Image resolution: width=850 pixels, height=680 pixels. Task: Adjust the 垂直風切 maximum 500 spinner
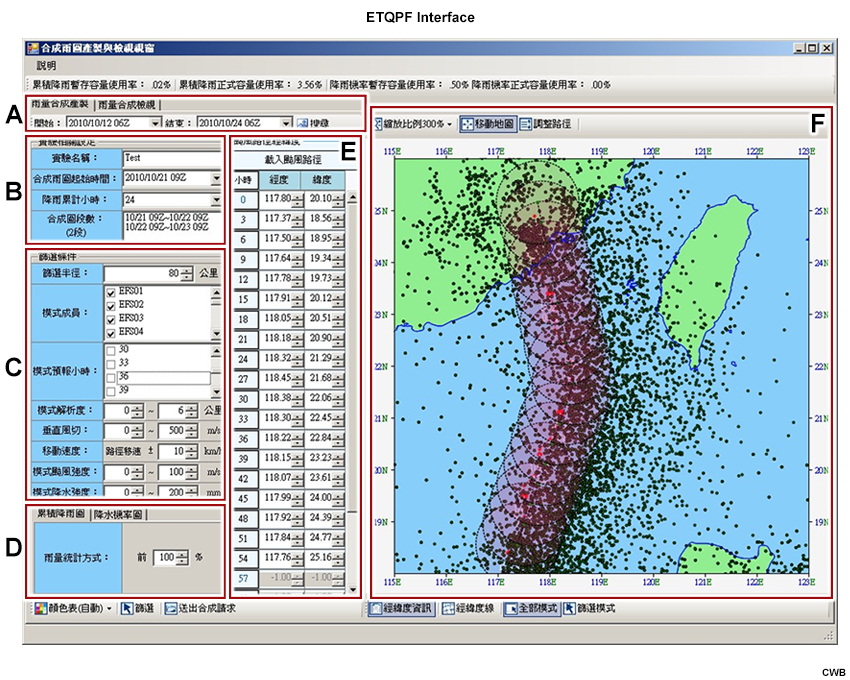click(x=191, y=431)
